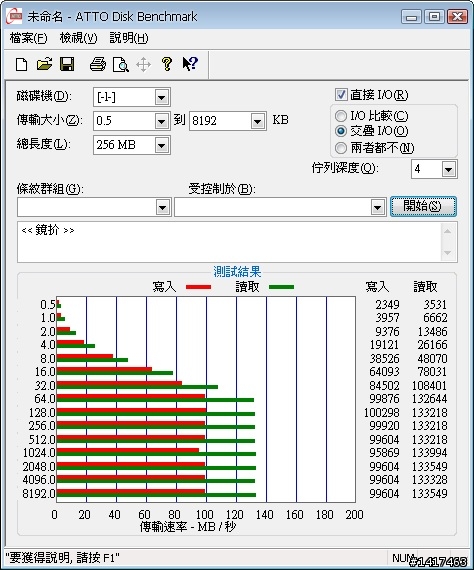Click the 寫入 column header above values
Screen dimensions: 474x570
(x=377, y=287)
